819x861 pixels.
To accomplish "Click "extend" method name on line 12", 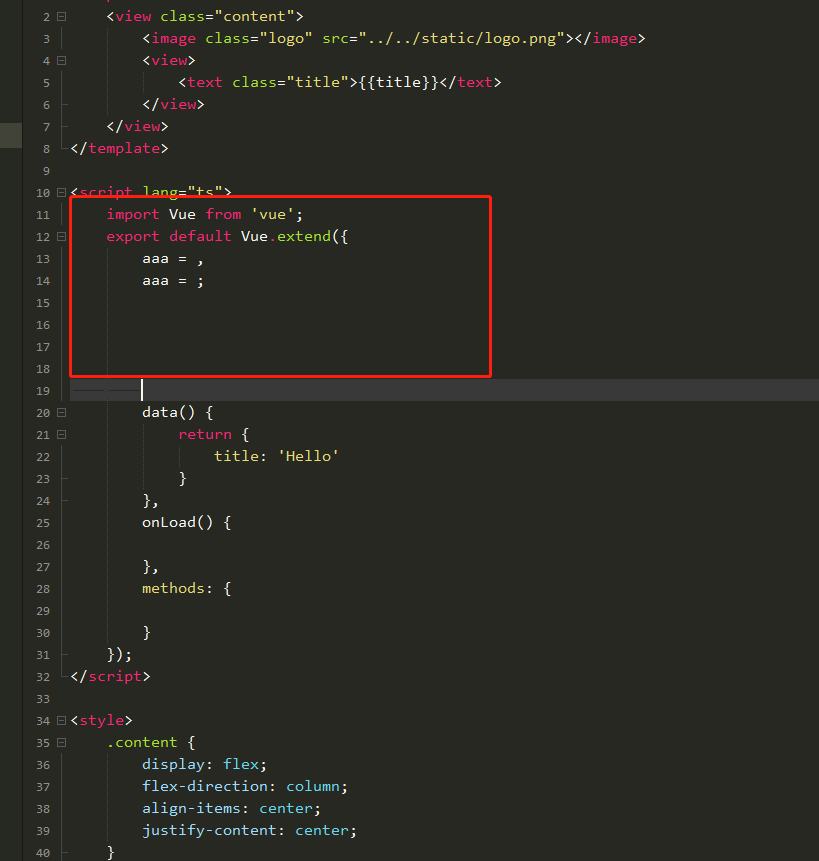I will point(304,237).
